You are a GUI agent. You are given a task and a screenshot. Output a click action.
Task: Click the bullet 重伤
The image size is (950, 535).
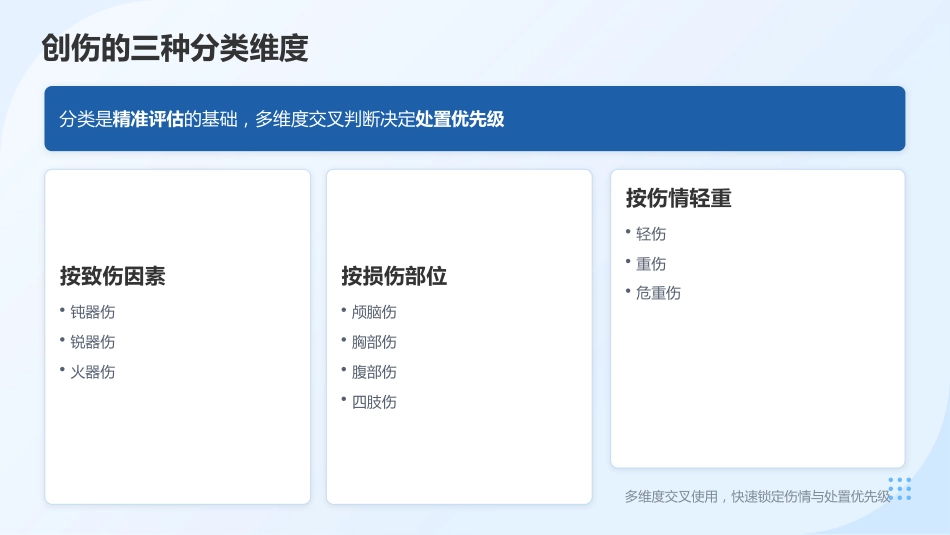651,264
